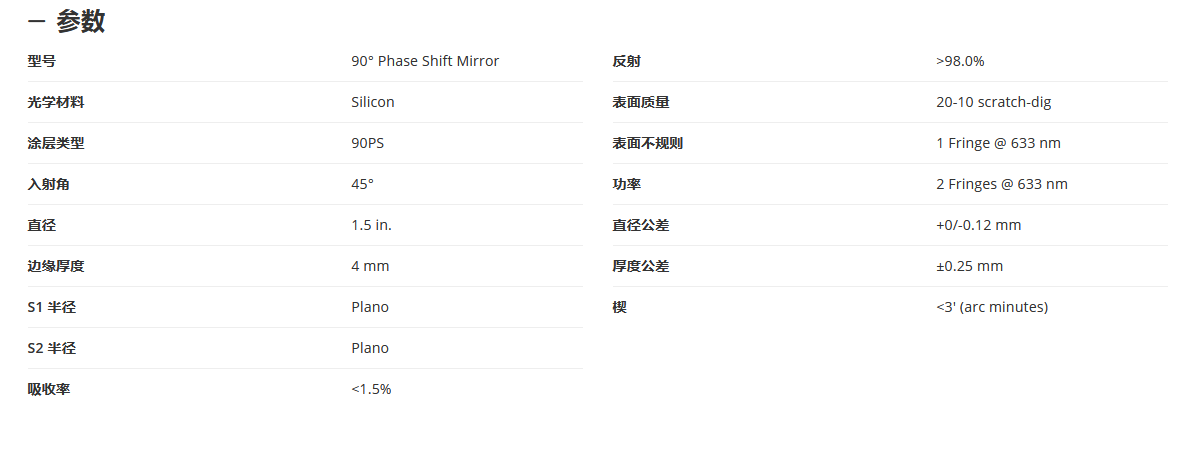The height and width of the screenshot is (449, 1190).
Task: Click the S2 半径 label
Action: [x=52, y=348]
